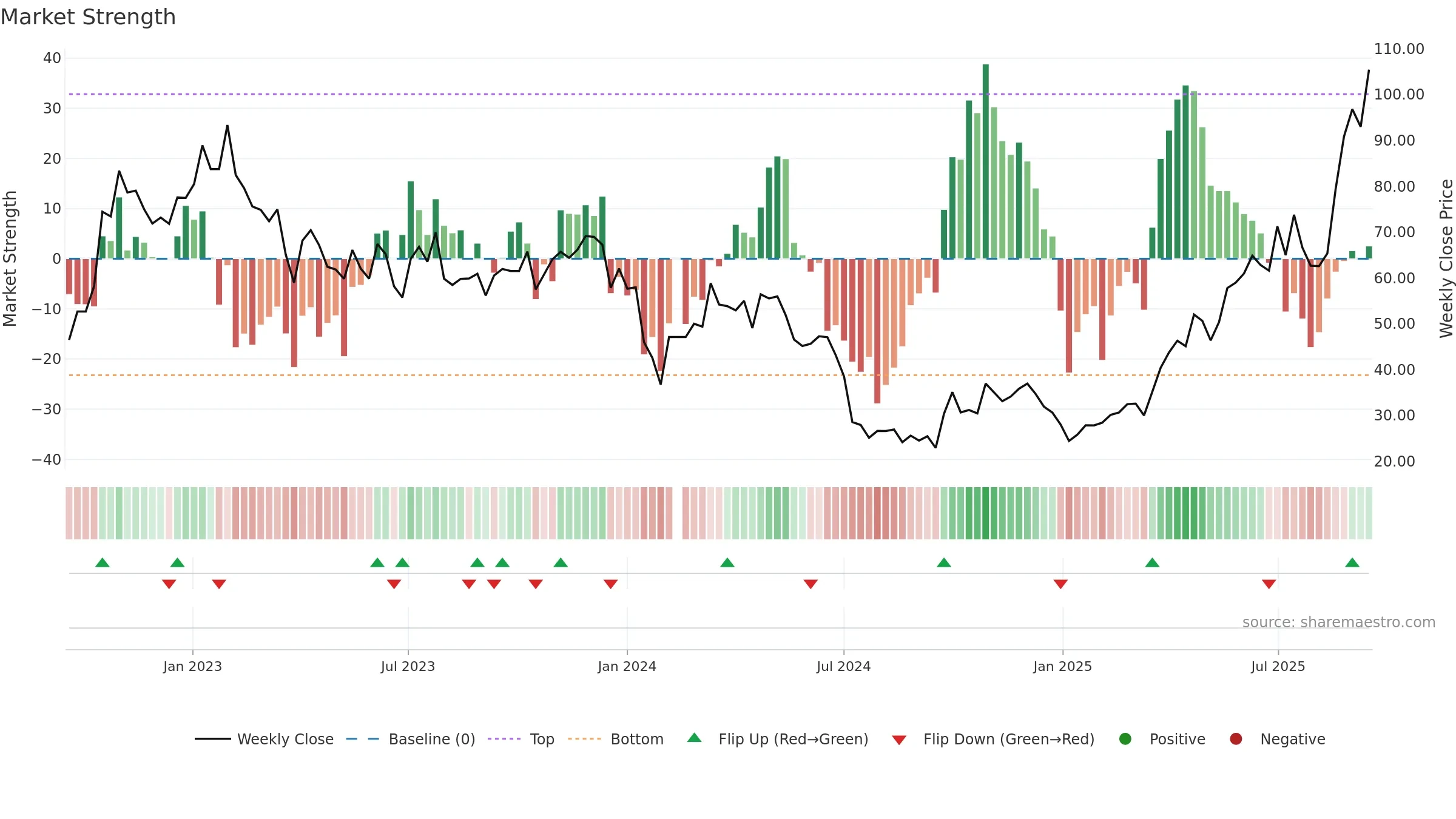1456x819 pixels.
Task: Click the Jan 2024 x-axis label
Action: pyautogui.click(x=627, y=666)
